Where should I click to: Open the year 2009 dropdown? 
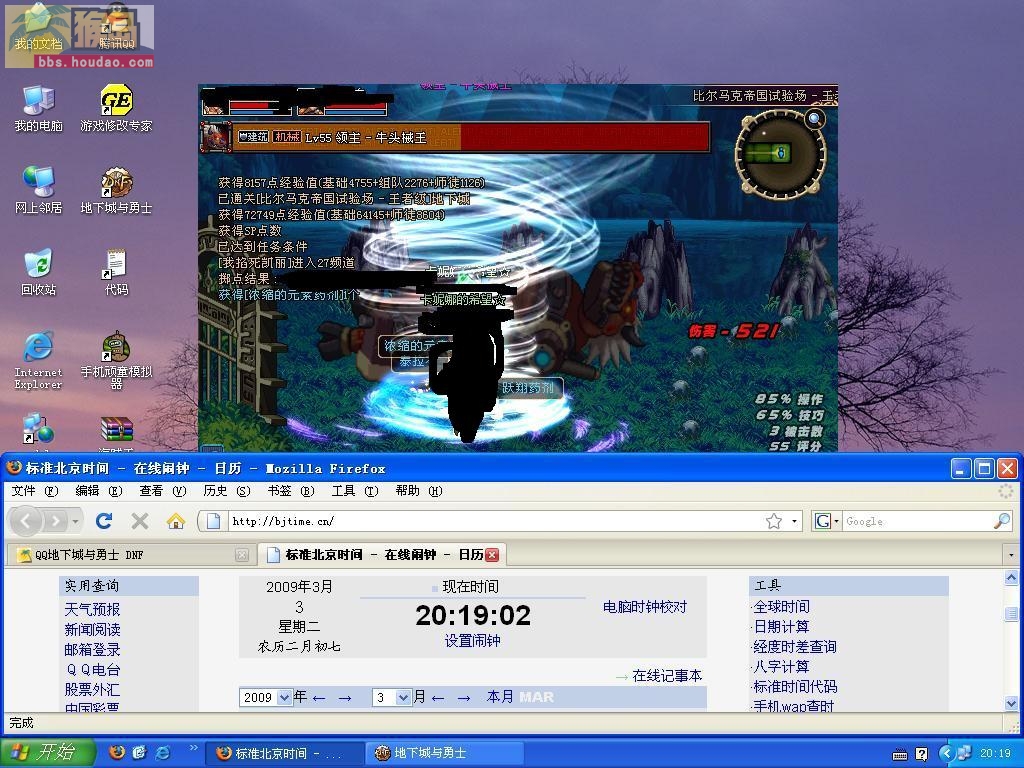click(284, 697)
